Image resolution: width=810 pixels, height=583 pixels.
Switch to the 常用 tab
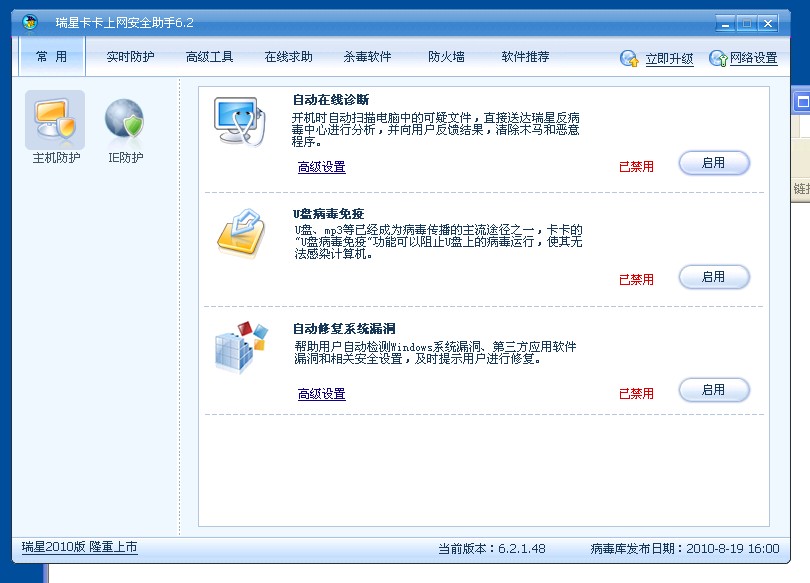[x=52, y=56]
